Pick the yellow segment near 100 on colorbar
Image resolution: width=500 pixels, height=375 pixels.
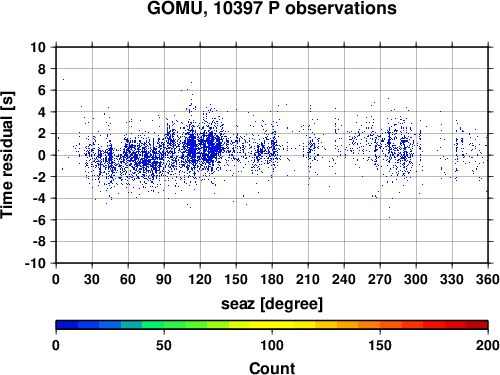[272, 325]
